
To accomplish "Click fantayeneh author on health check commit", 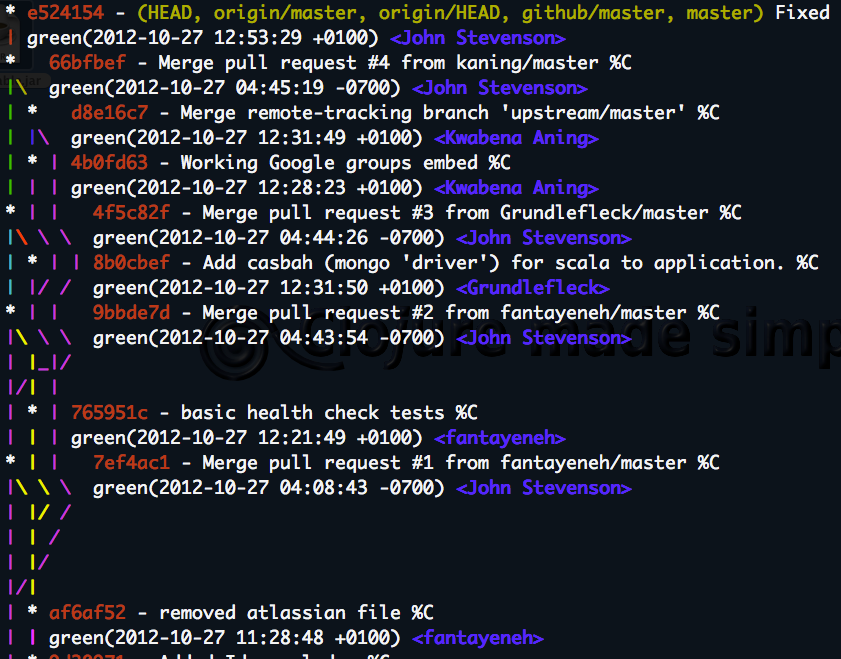I will point(500,438).
